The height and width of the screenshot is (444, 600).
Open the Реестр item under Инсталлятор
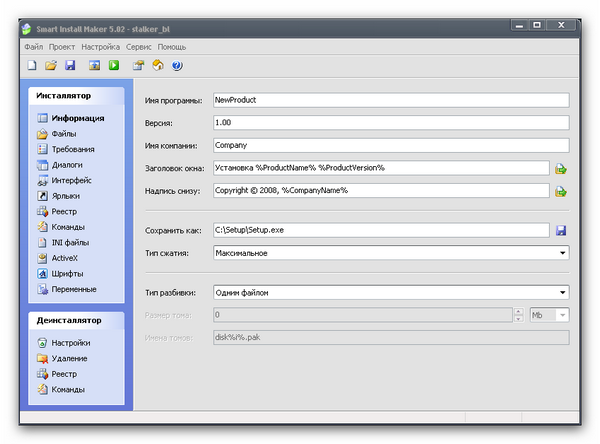(x=65, y=212)
